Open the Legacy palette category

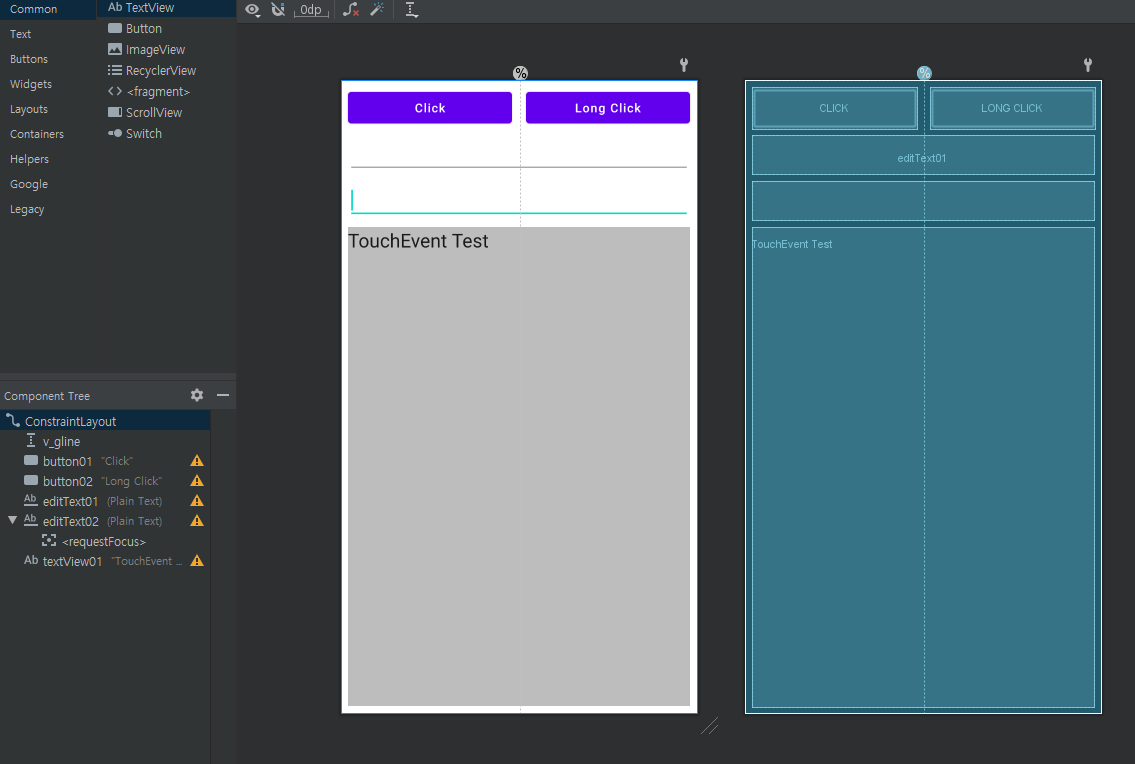48,209
